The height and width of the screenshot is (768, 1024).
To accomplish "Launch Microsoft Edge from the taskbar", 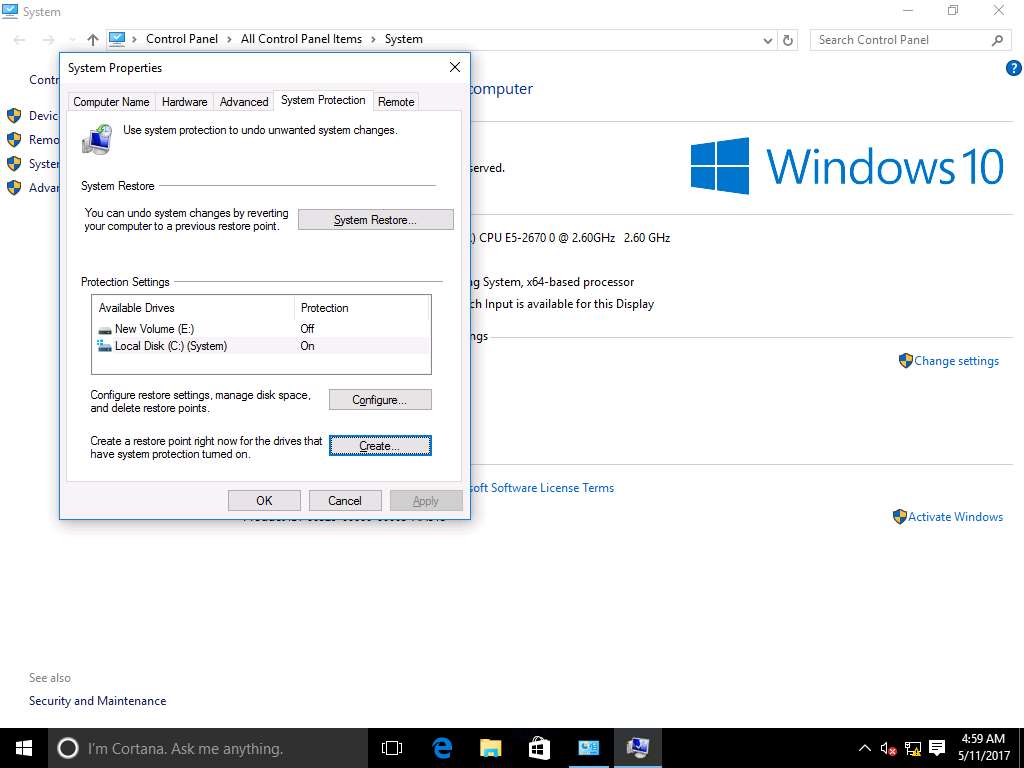I will click(442, 748).
